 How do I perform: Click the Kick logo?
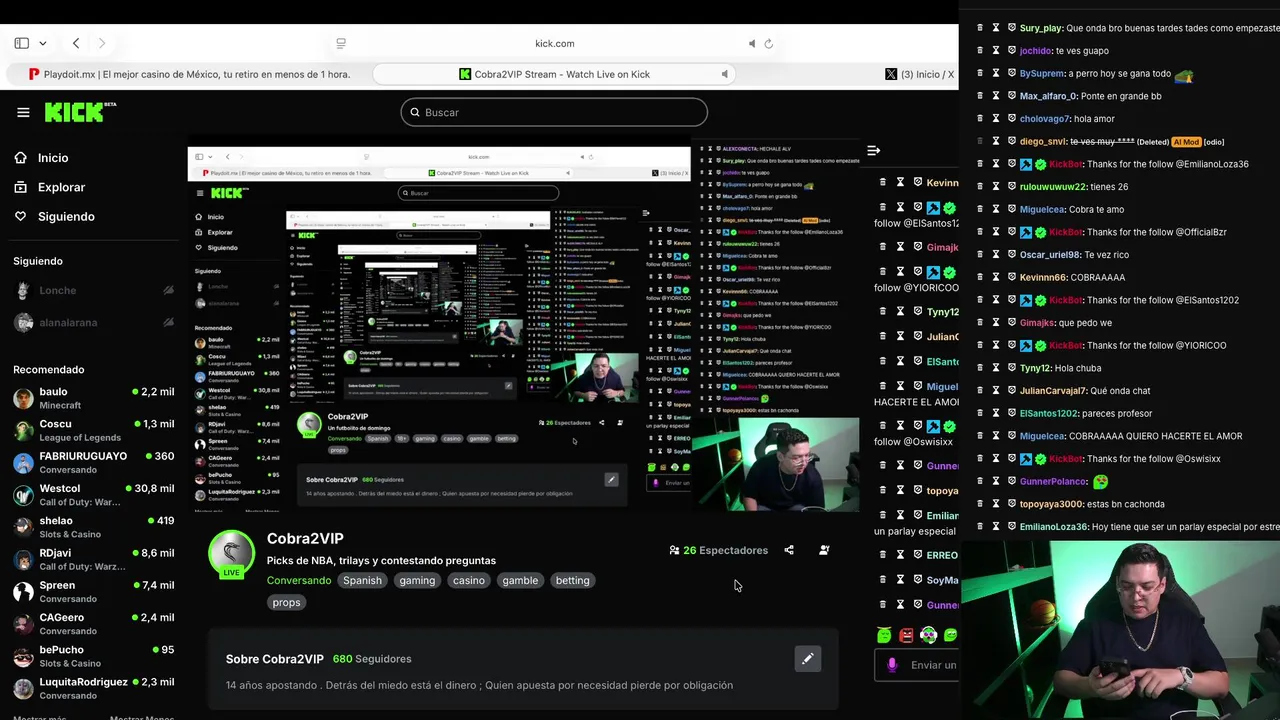coord(80,111)
